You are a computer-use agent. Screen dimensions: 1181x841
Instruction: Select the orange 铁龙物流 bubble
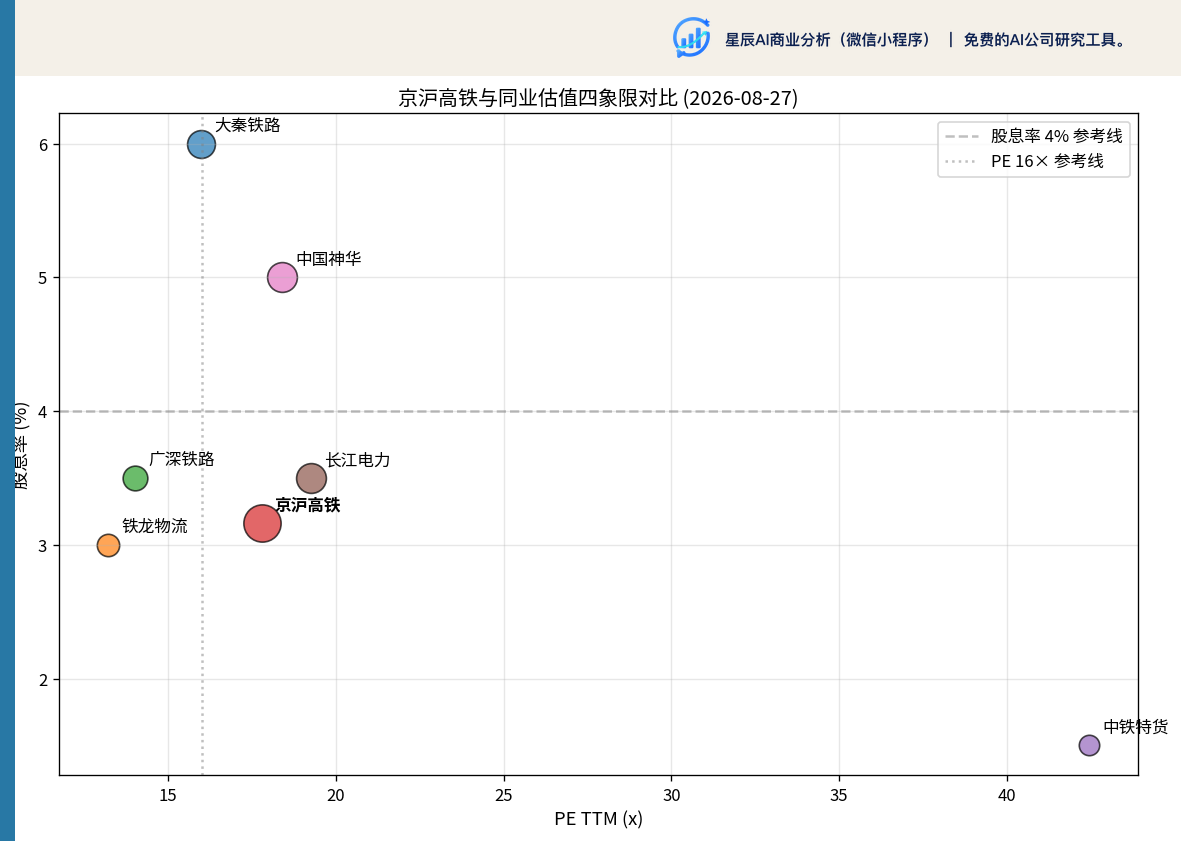(108, 545)
